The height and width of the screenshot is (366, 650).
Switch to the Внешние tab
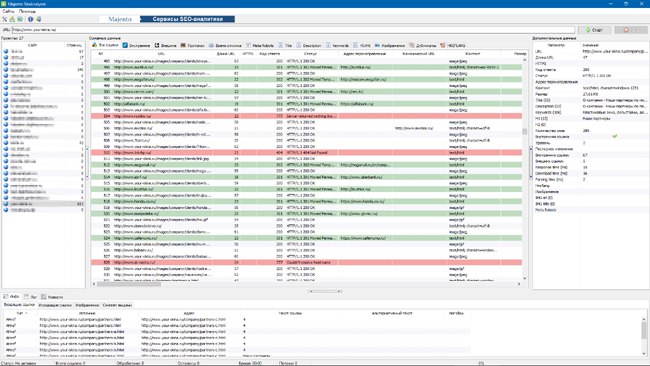[165, 45]
